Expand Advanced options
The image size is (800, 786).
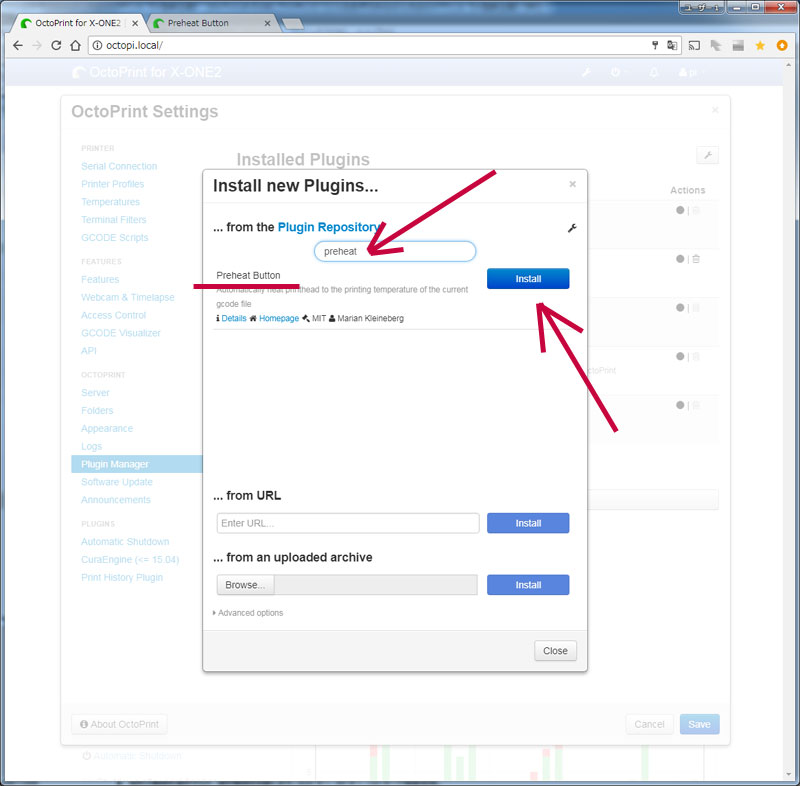(248, 613)
